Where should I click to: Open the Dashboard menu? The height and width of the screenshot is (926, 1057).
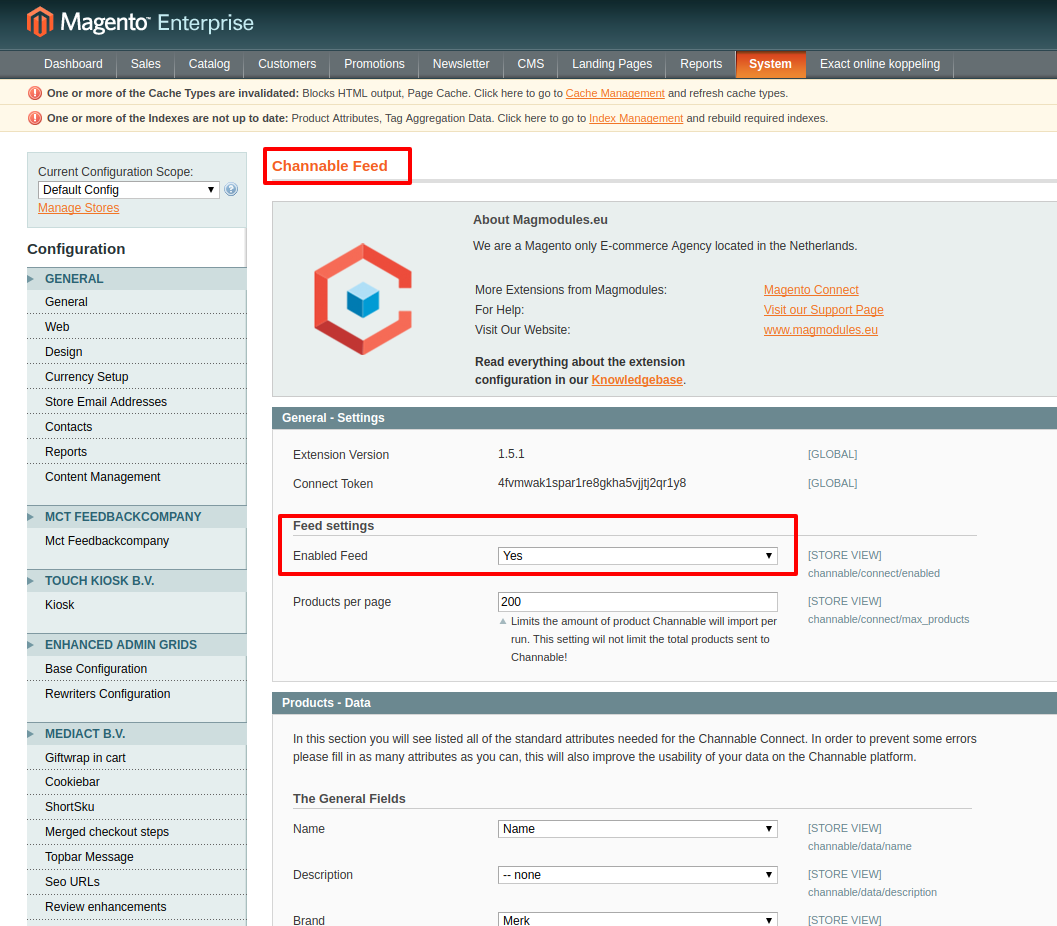73,64
